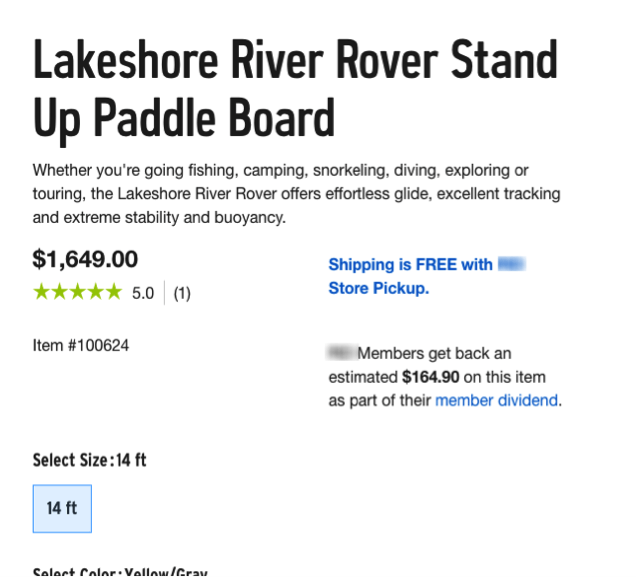Click the Item #100624 number
Screen dimensions: 637x577
pyautogui.click(x=81, y=346)
